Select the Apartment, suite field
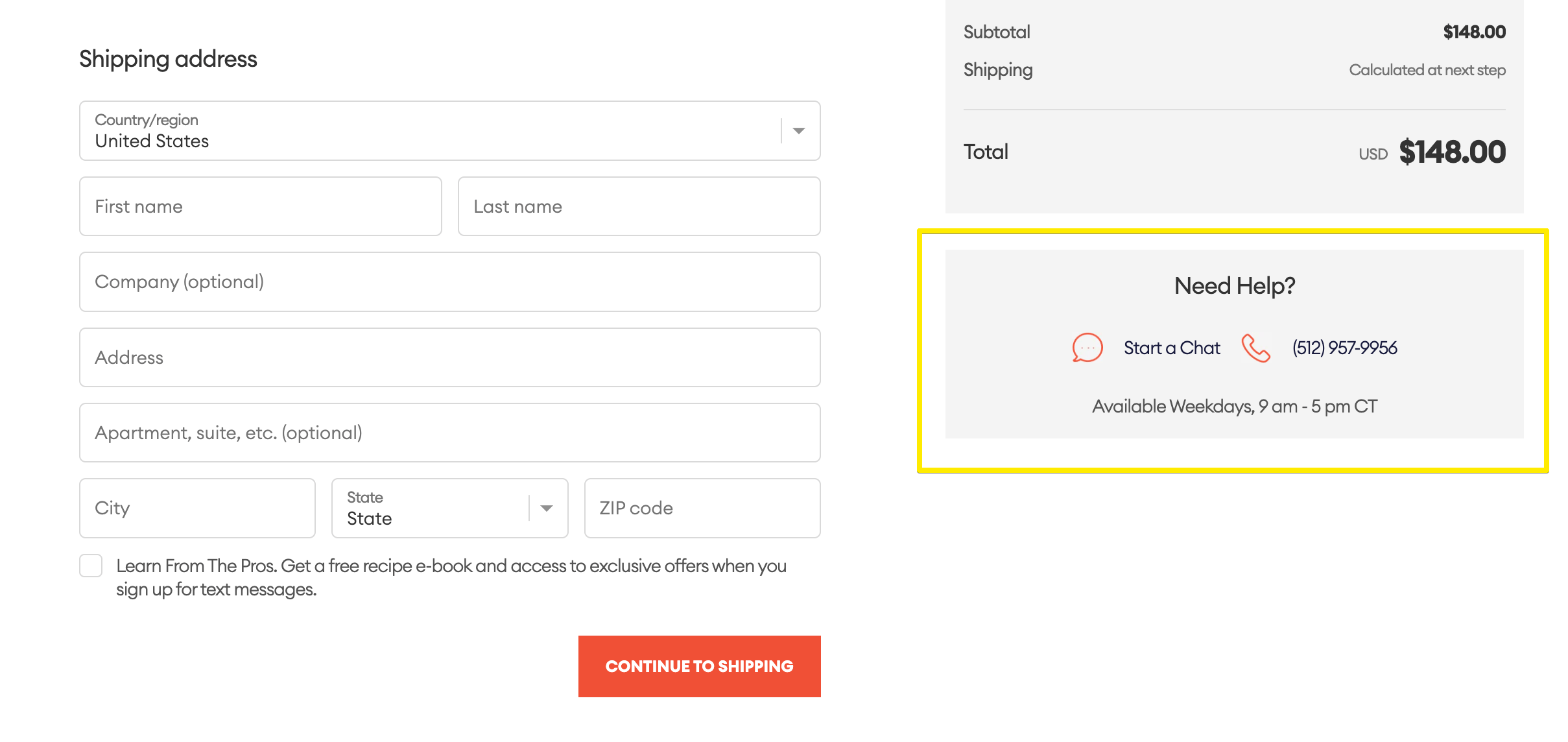Image resolution: width=1568 pixels, height=742 pixels. point(449,433)
